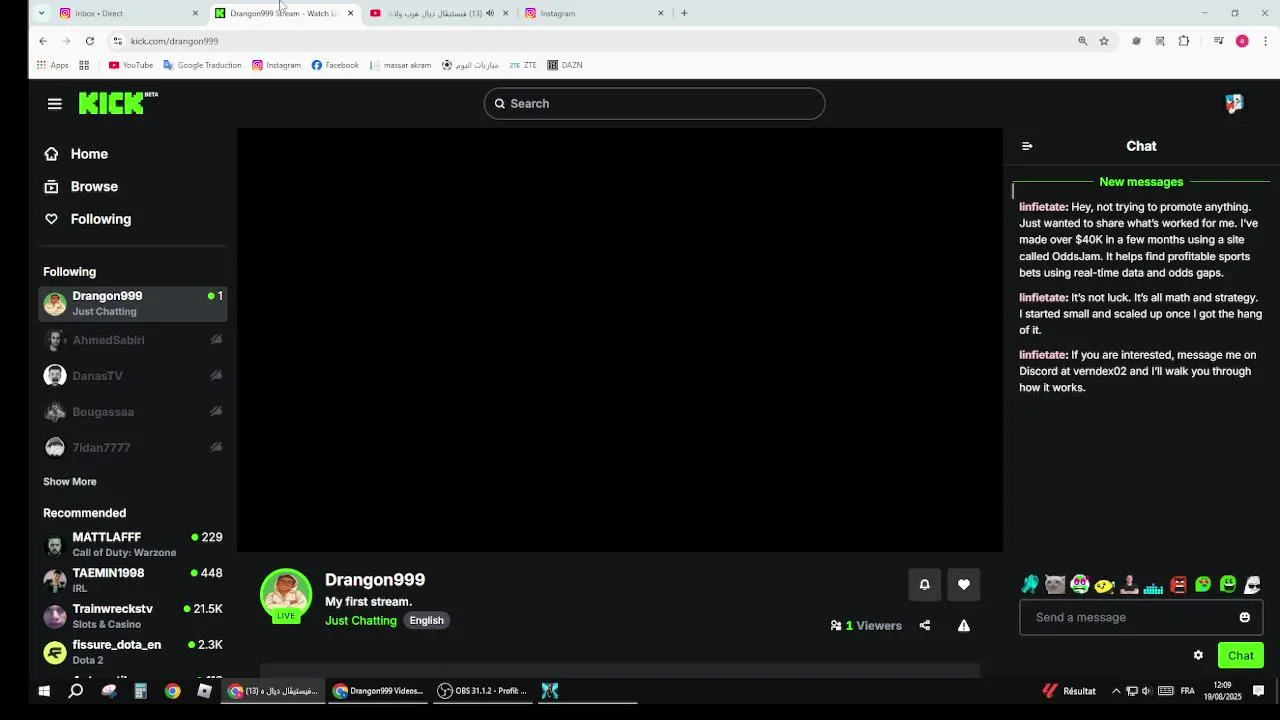Screen dimensions: 1280x720
Task: Insert the yellow lemon face emote
Action: click(x=1104, y=585)
